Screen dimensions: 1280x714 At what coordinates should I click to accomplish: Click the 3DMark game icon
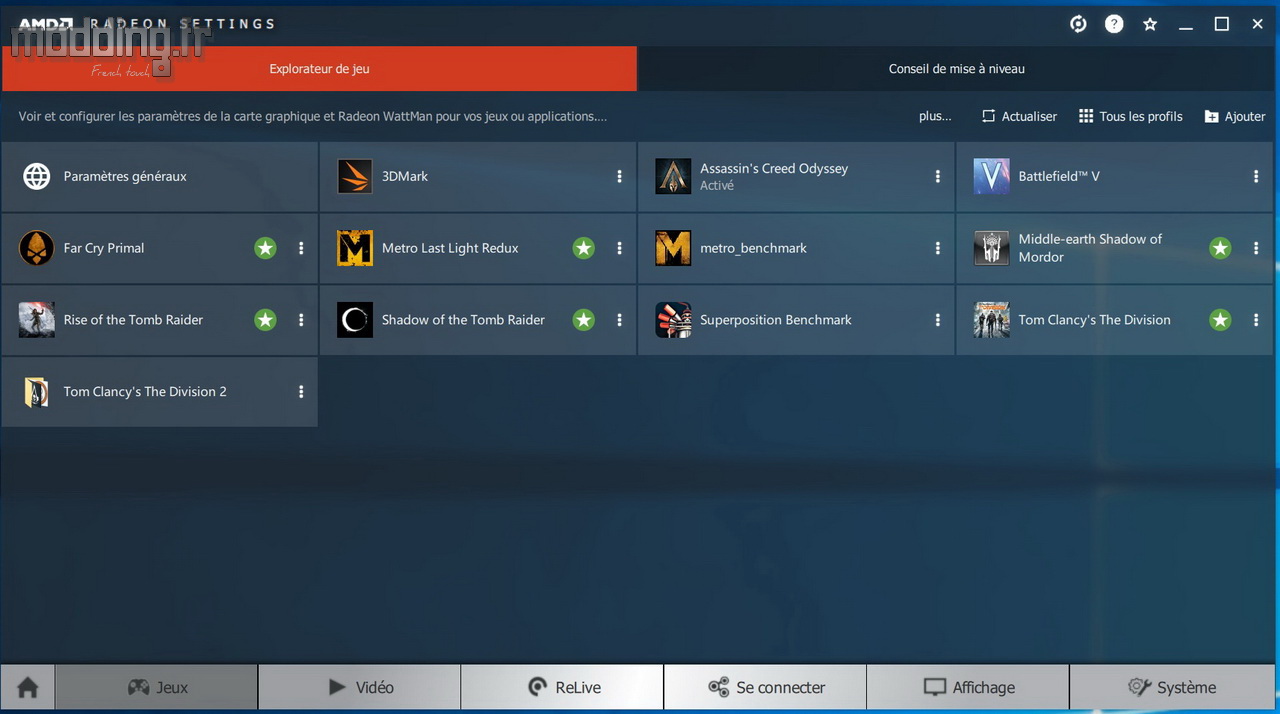[x=355, y=176]
